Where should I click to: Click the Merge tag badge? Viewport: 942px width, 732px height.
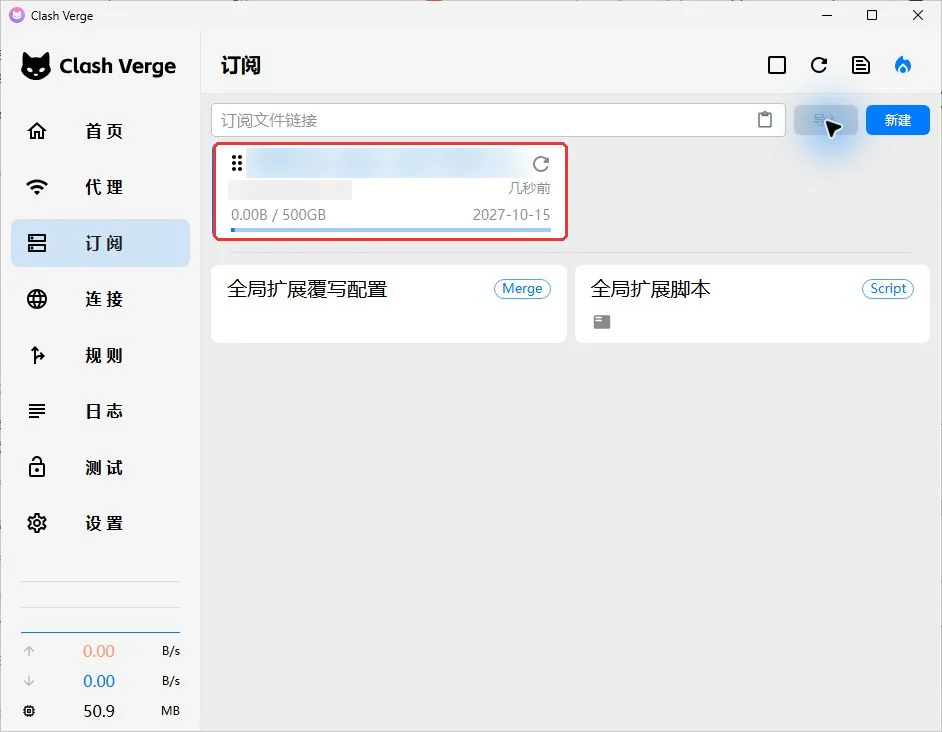click(522, 288)
